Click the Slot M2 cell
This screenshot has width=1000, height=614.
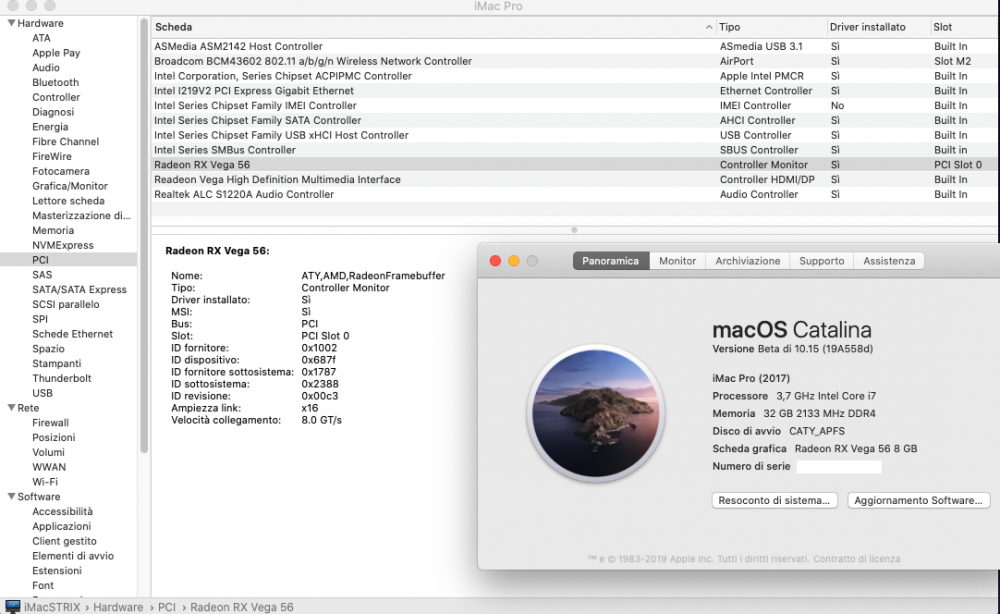click(952, 61)
